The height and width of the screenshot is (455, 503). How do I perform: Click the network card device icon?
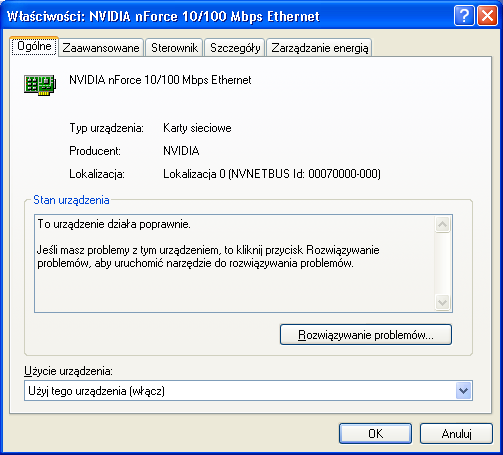pos(40,85)
